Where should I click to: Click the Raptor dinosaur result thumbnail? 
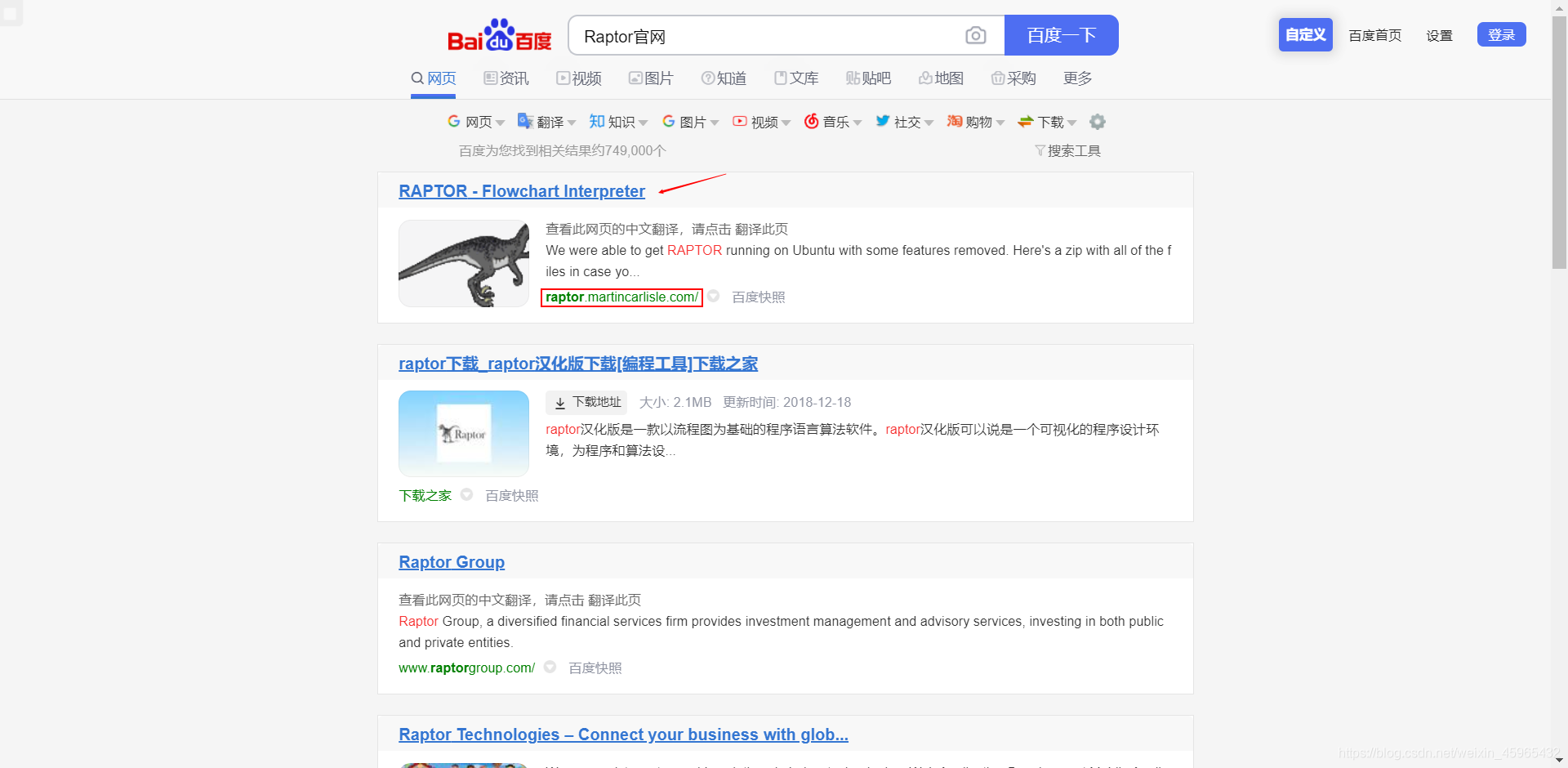pos(463,263)
